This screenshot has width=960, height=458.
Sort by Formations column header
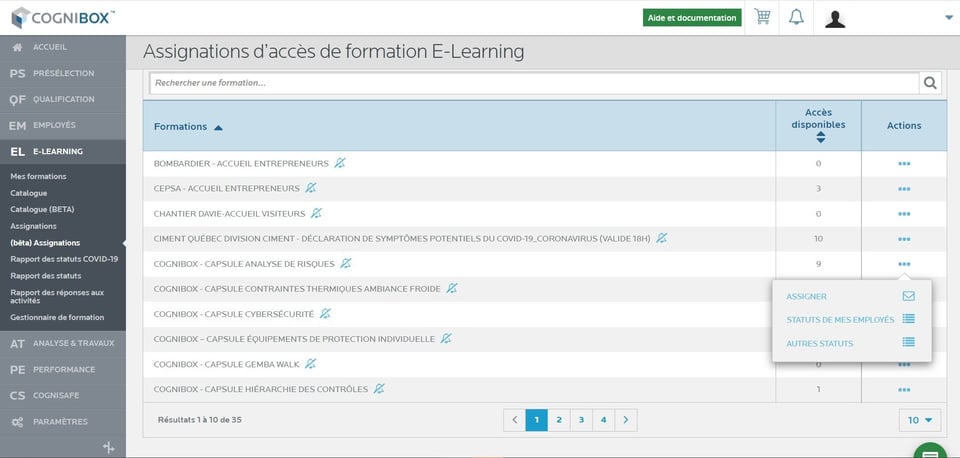(x=188, y=127)
